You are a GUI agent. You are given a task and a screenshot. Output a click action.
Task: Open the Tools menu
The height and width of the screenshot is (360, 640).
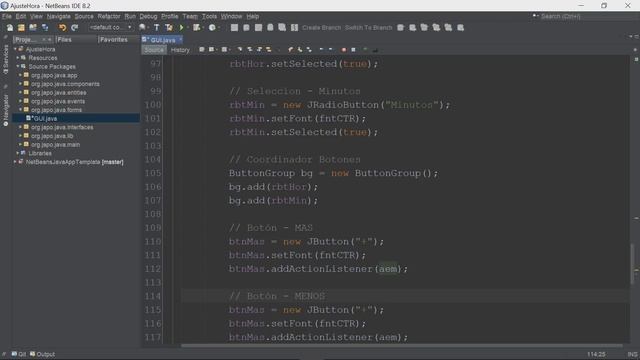[209, 16]
